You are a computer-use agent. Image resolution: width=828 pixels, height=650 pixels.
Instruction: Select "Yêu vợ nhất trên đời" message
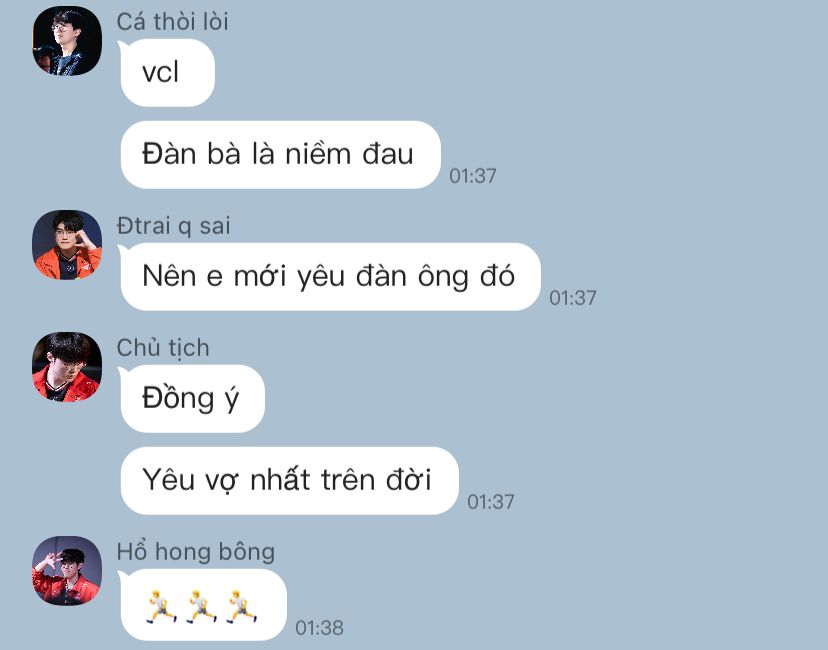pos(289,481)
